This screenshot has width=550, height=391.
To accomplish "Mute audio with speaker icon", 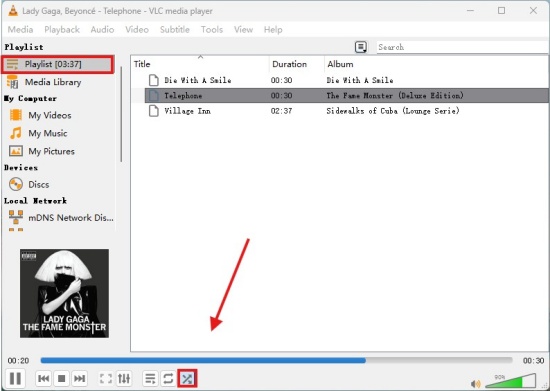I will (x=475, y=384).
